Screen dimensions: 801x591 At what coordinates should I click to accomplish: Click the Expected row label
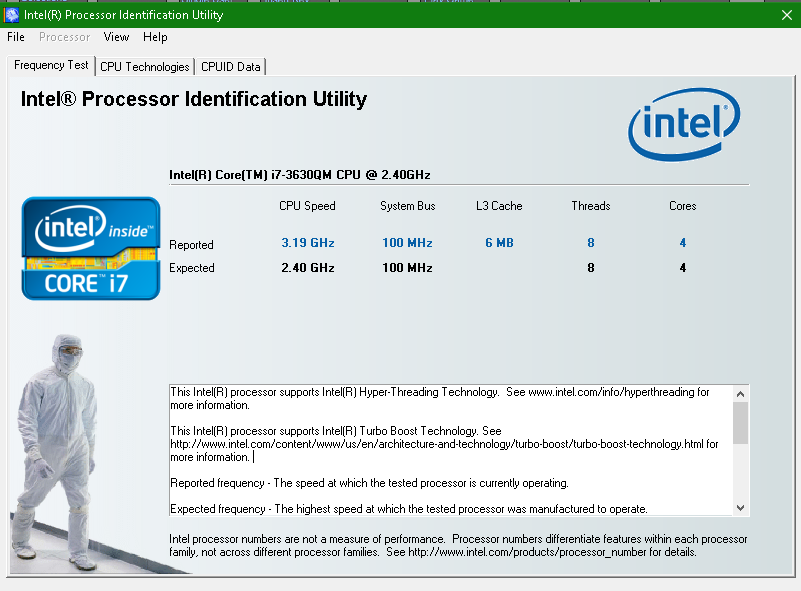(x=192, y=268)
